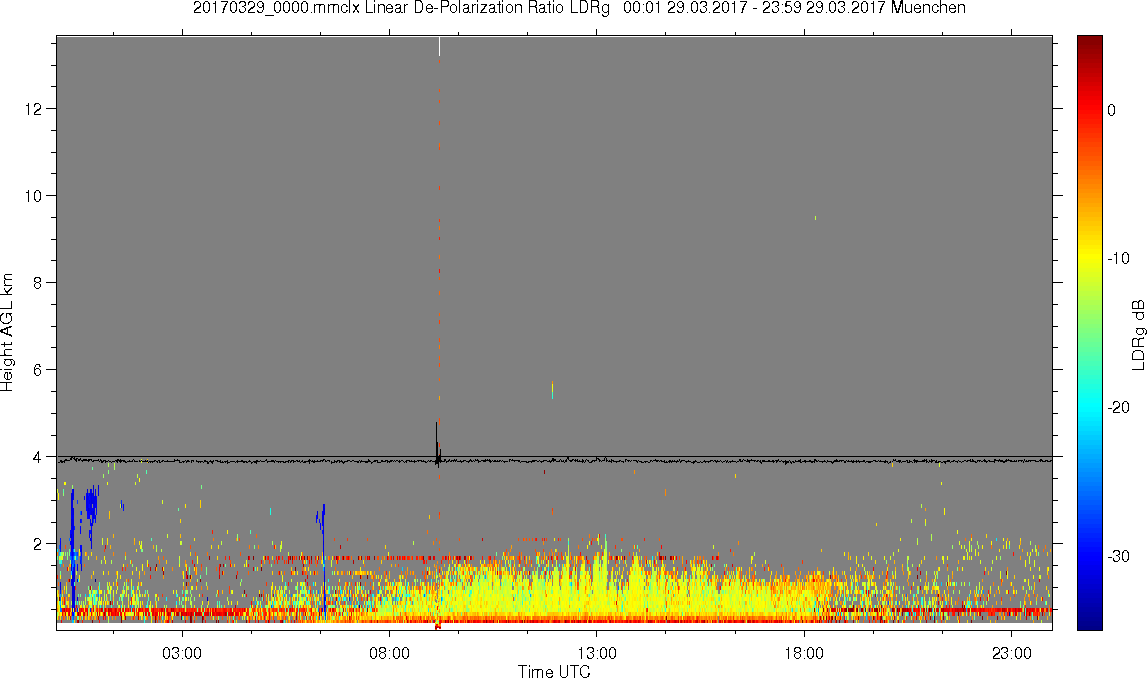The image size is (1147, 678).
Task: Click the height label 10 on y-axis
Action: 35,196
